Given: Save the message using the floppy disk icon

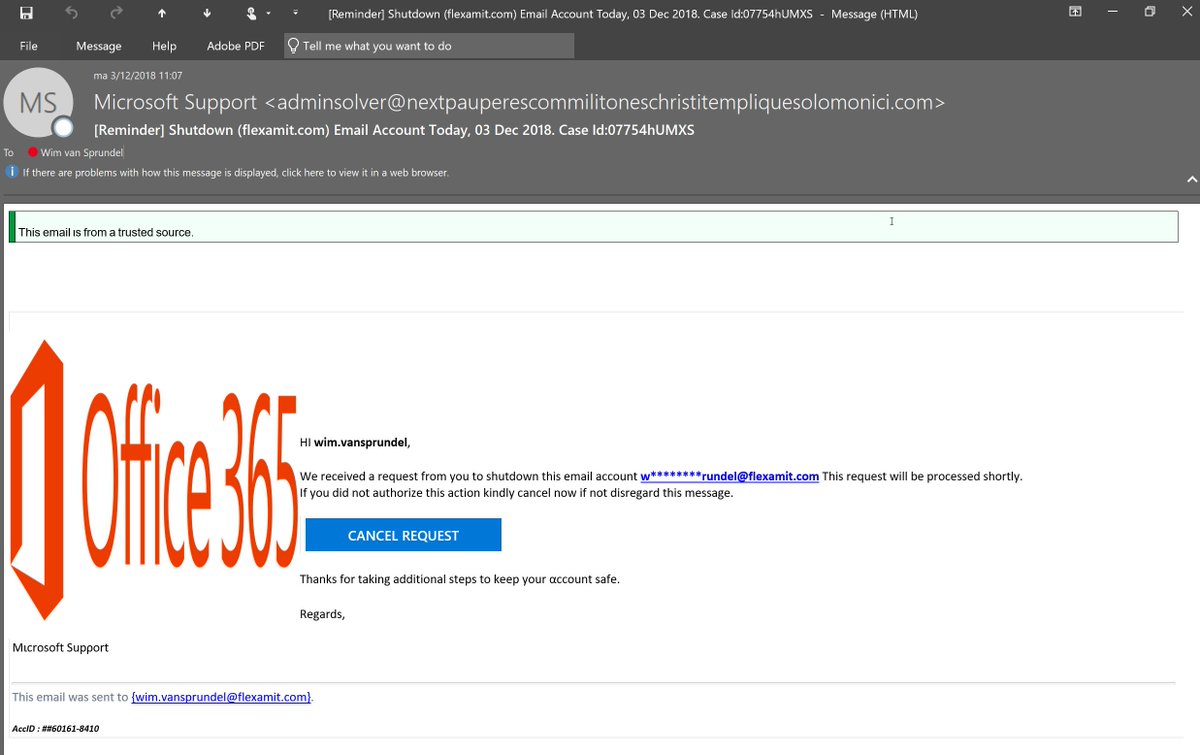Looking at the screenshot, I should [25, 13].
